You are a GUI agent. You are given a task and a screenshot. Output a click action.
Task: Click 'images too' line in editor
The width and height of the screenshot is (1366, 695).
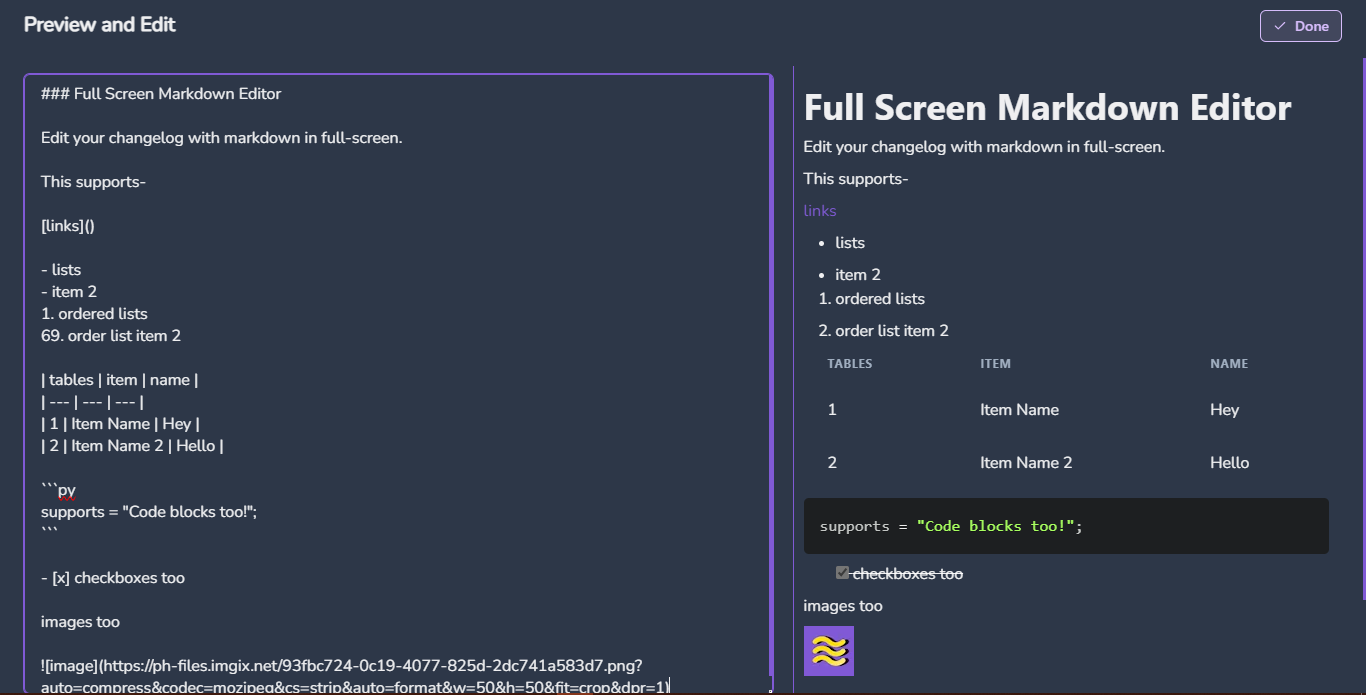(80, 622)
